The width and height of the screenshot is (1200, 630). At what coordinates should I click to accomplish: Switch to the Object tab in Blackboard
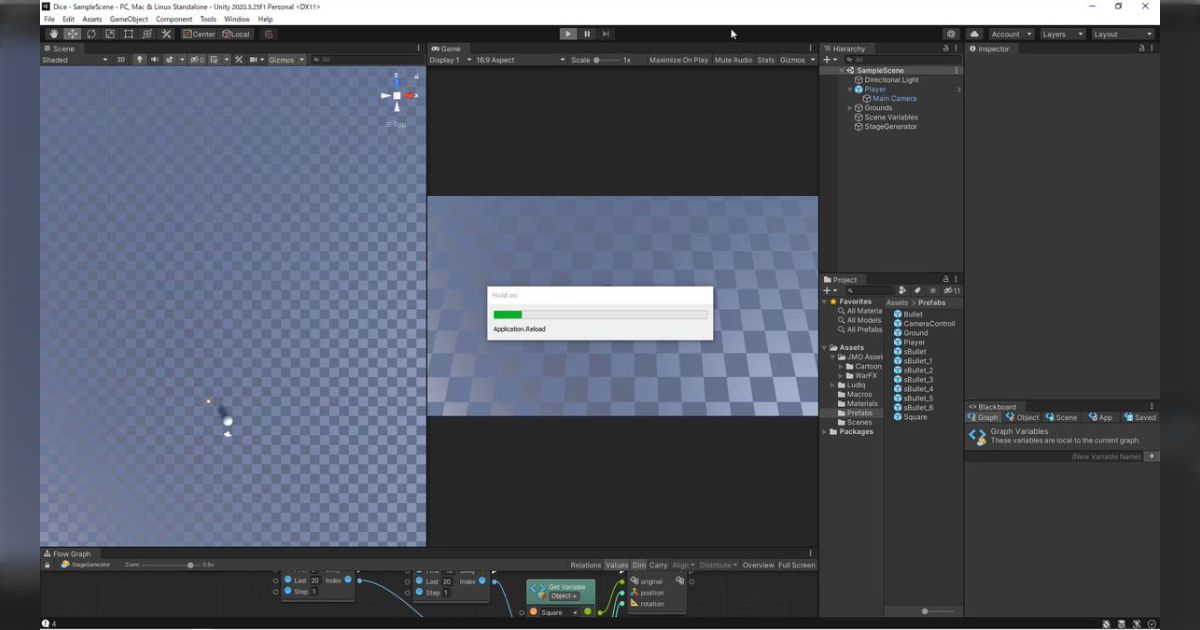tap(1023, 417)
